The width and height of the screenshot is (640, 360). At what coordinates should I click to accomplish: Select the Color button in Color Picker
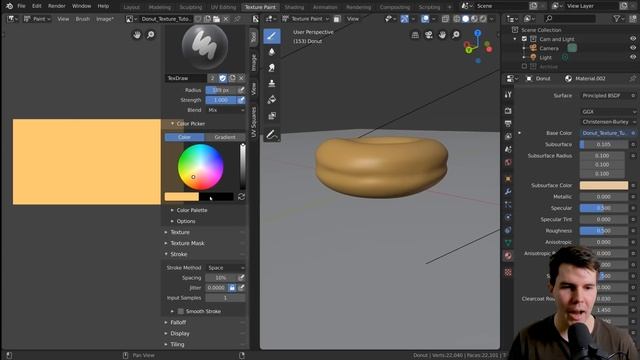[184, 137]
